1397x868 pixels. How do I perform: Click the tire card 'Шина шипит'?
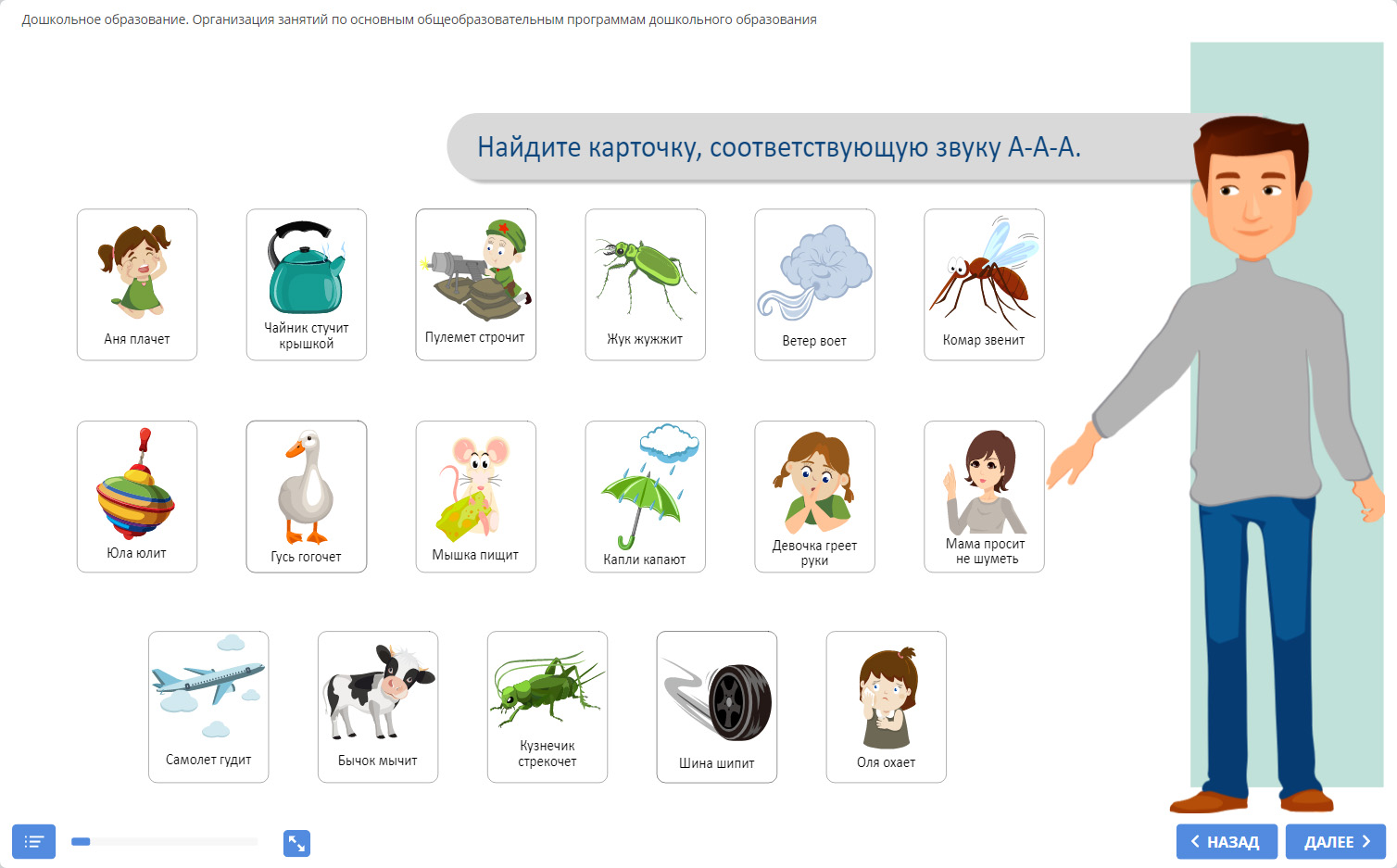pyautogui.click(x=717, y=707)
